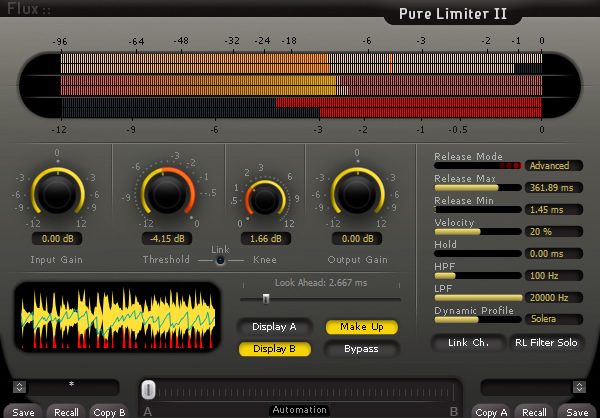This screenshot has height=418, width=600.
Task: Click the Input Gain knob
Action: pyautogui.click(x=57, y=193)
